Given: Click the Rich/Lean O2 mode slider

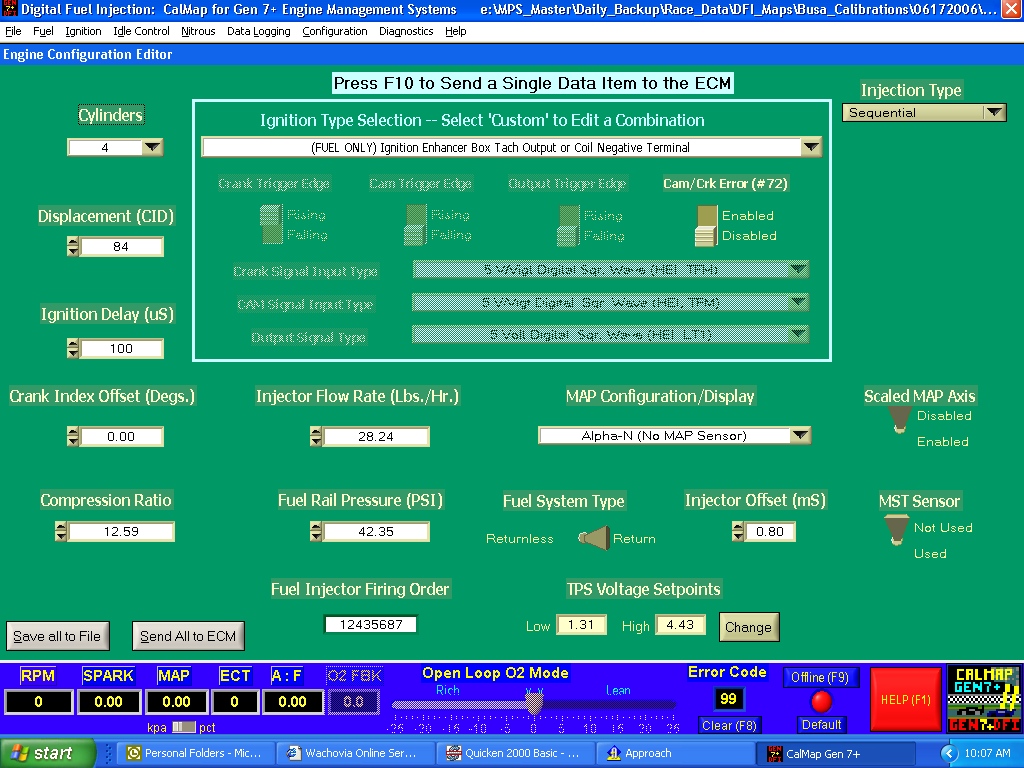Looking at the screenshot, I should click(534, 703).
